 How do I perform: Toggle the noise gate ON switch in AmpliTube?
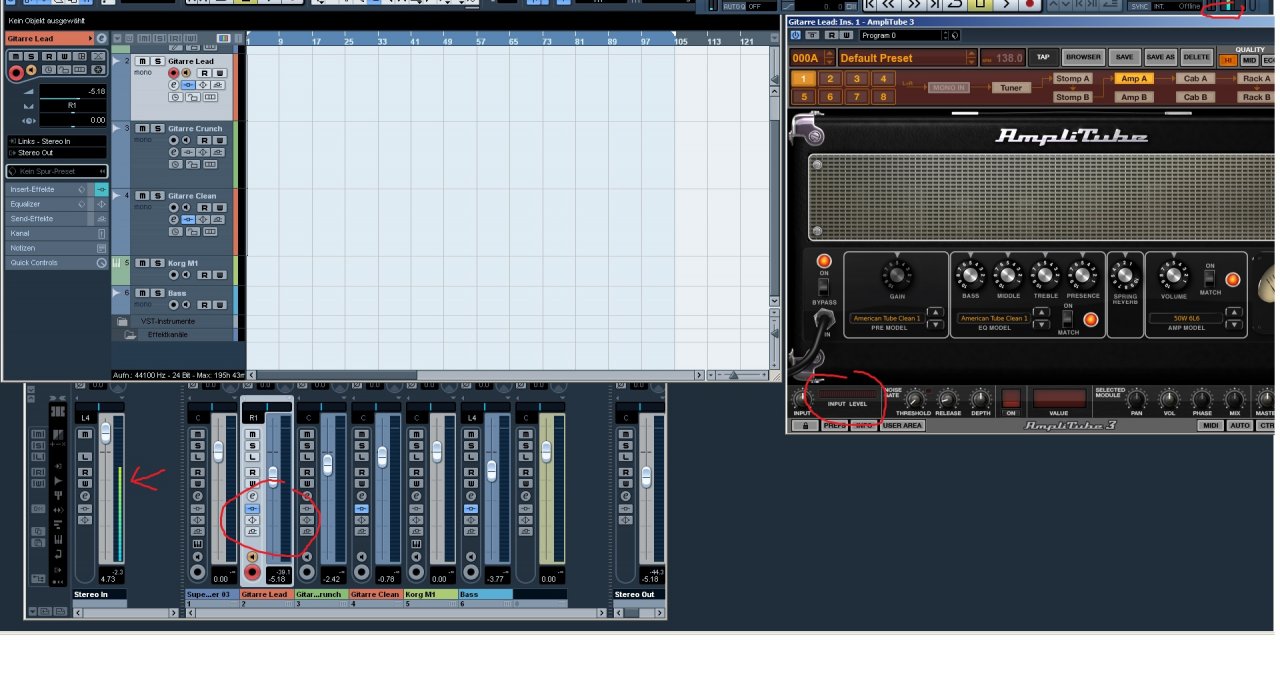(1011, 399)
